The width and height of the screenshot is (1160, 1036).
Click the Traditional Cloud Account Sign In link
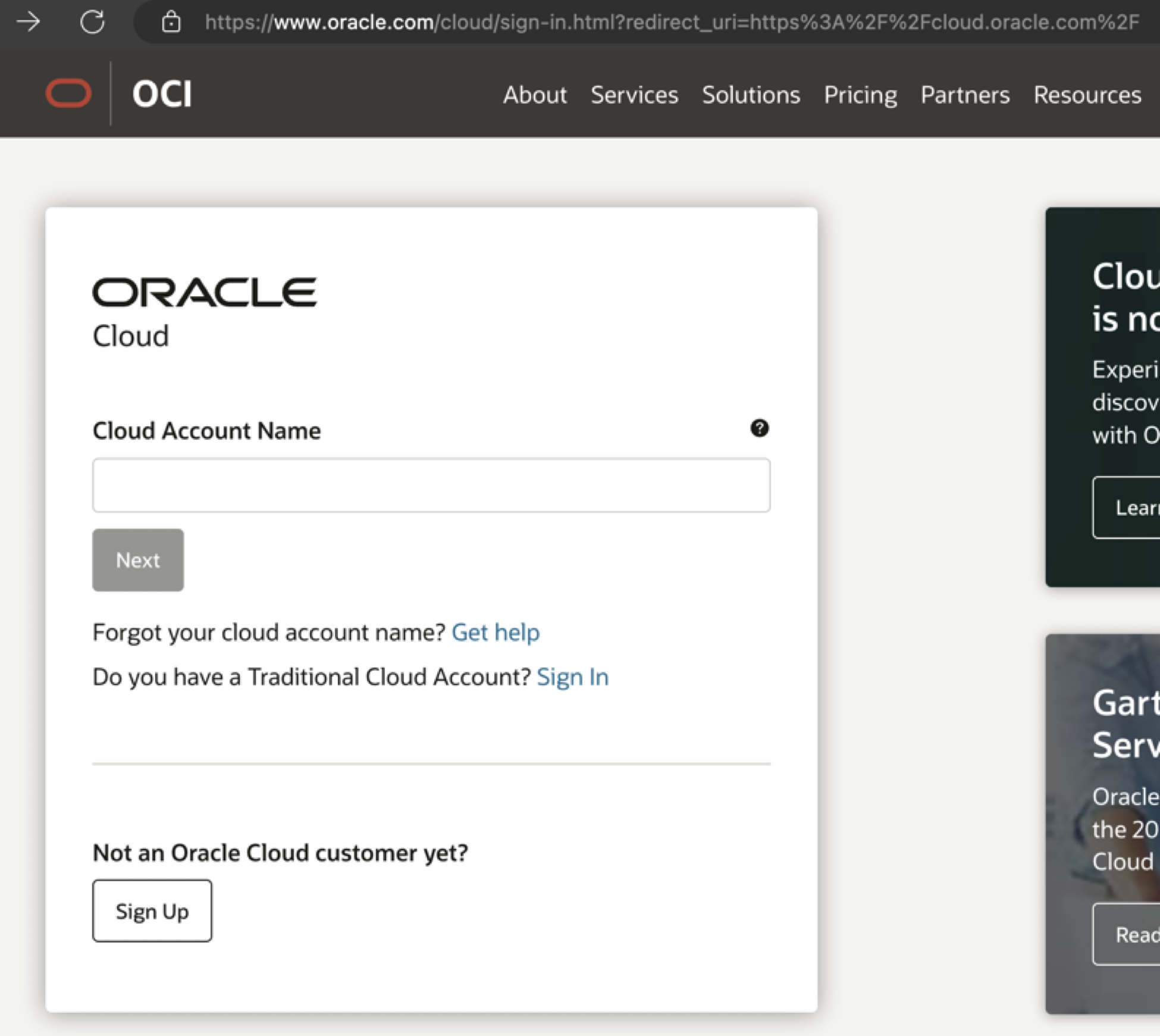[572, 677]
